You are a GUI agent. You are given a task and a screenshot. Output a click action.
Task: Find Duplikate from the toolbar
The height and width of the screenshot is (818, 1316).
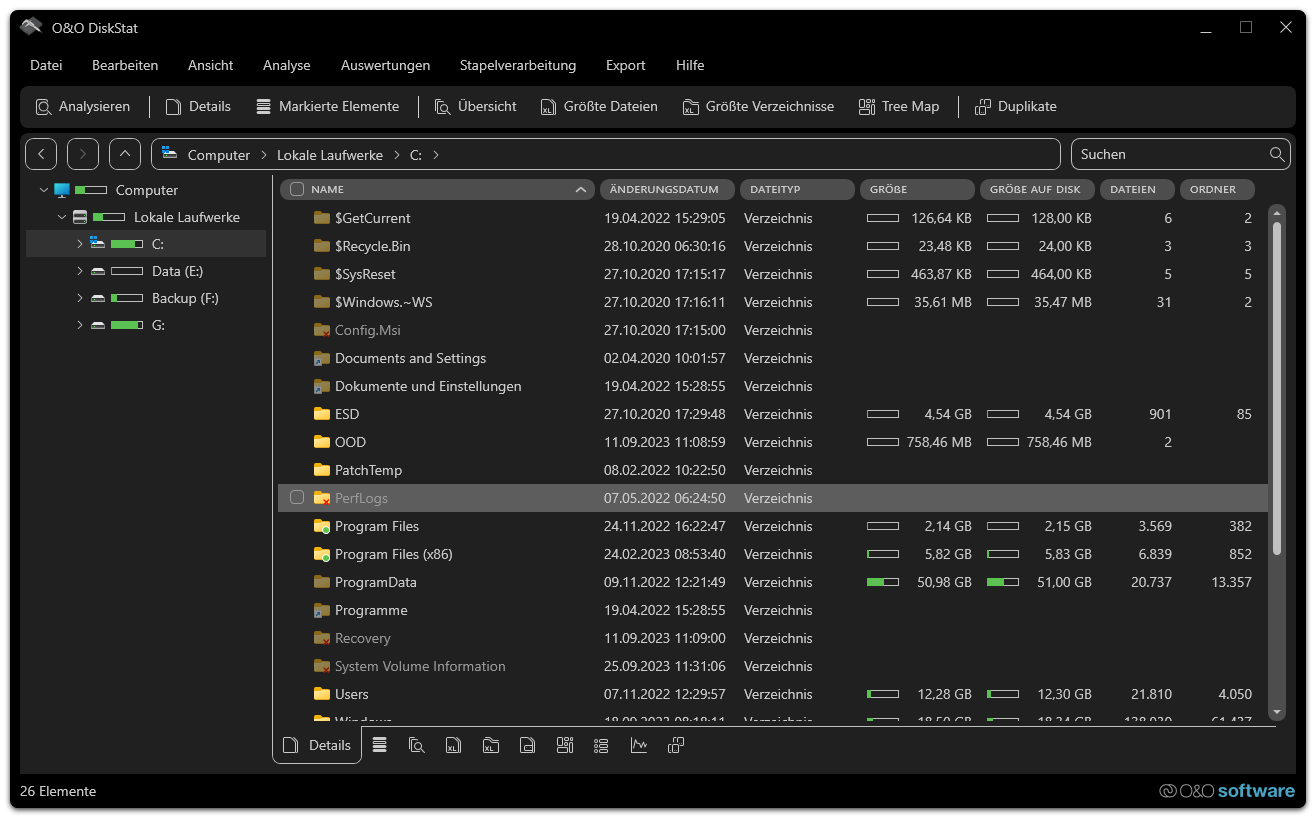pos(1016,106)
